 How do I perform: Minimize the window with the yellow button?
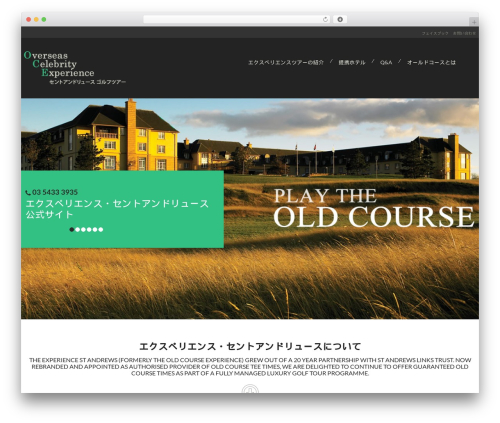click(36, 20)
